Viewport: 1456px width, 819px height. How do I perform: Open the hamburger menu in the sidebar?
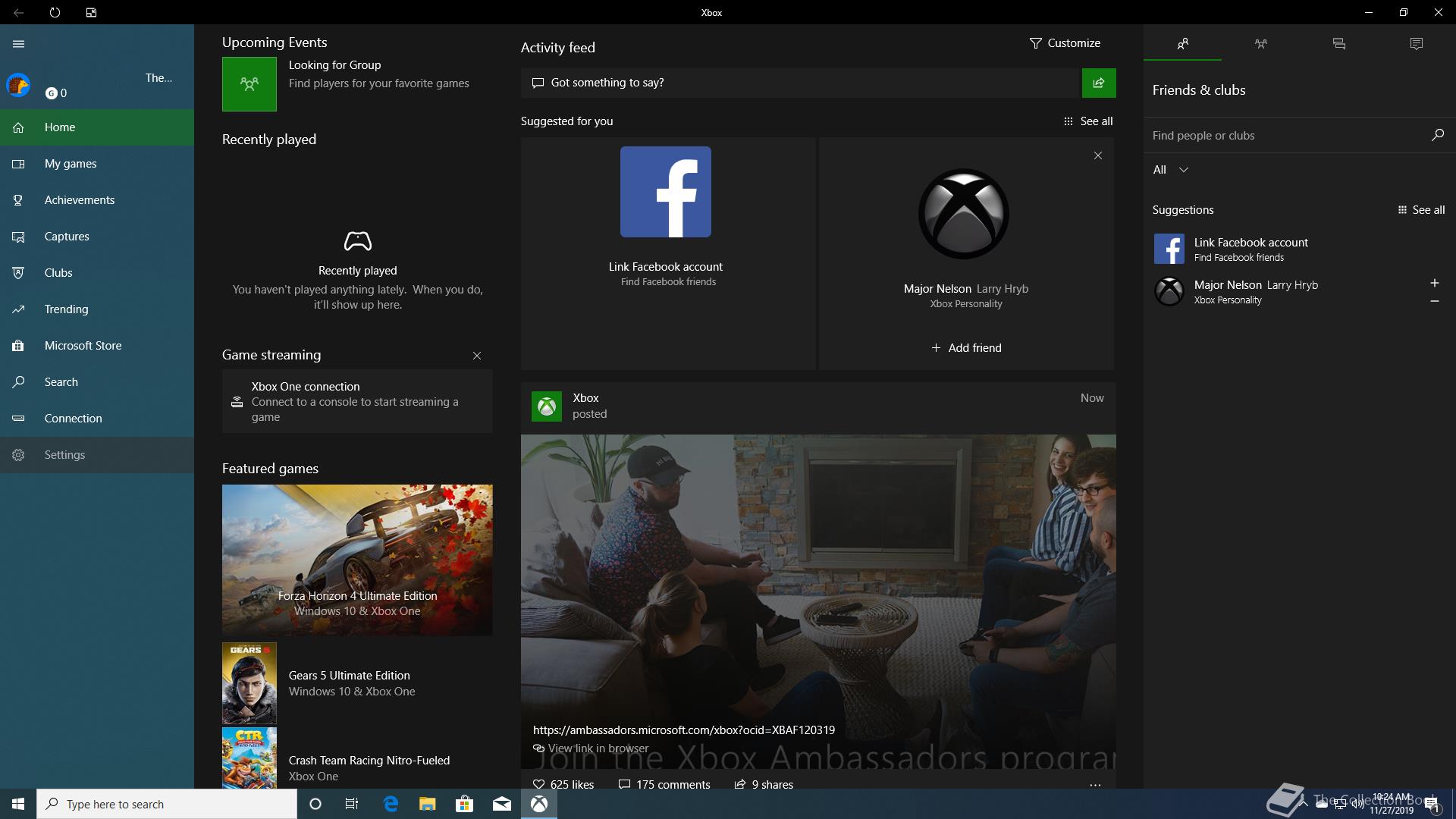coord(19,44)
